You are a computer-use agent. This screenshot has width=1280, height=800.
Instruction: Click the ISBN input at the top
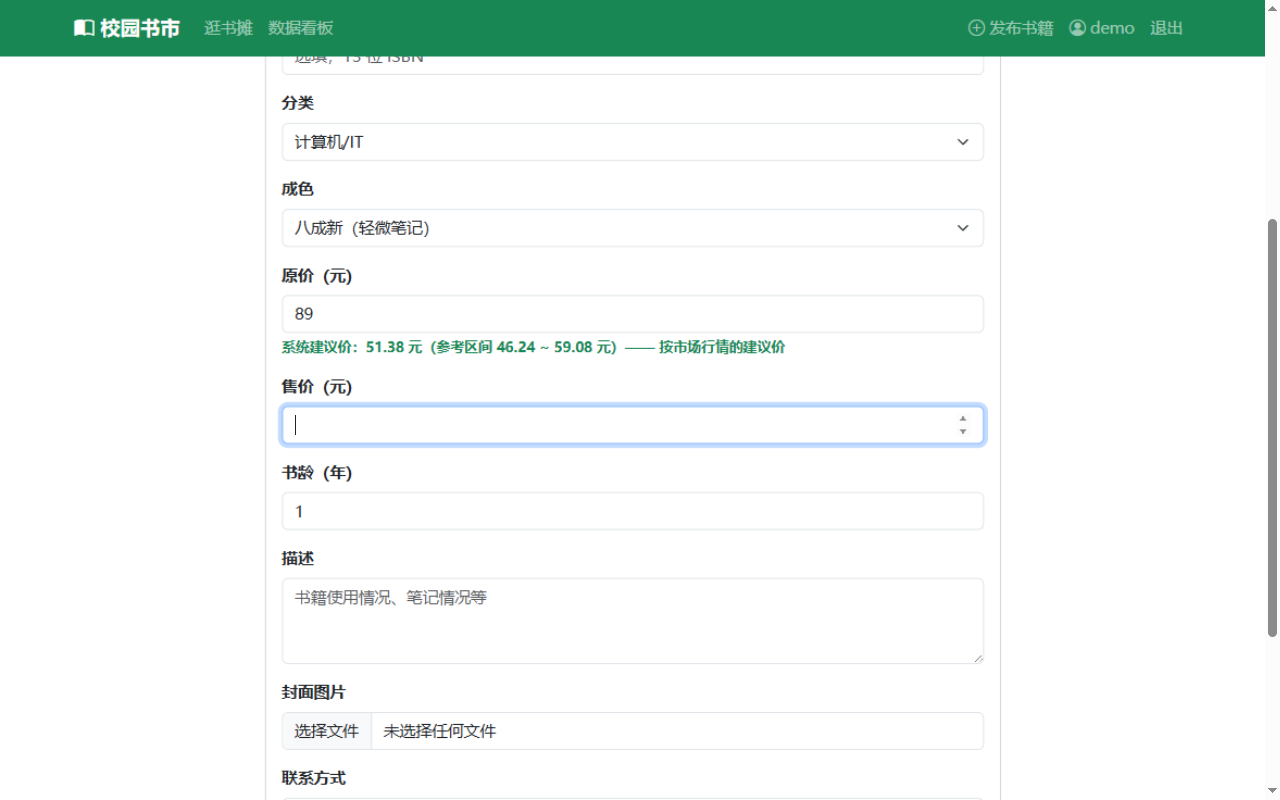pyautogui.click(x=632, y=64)
